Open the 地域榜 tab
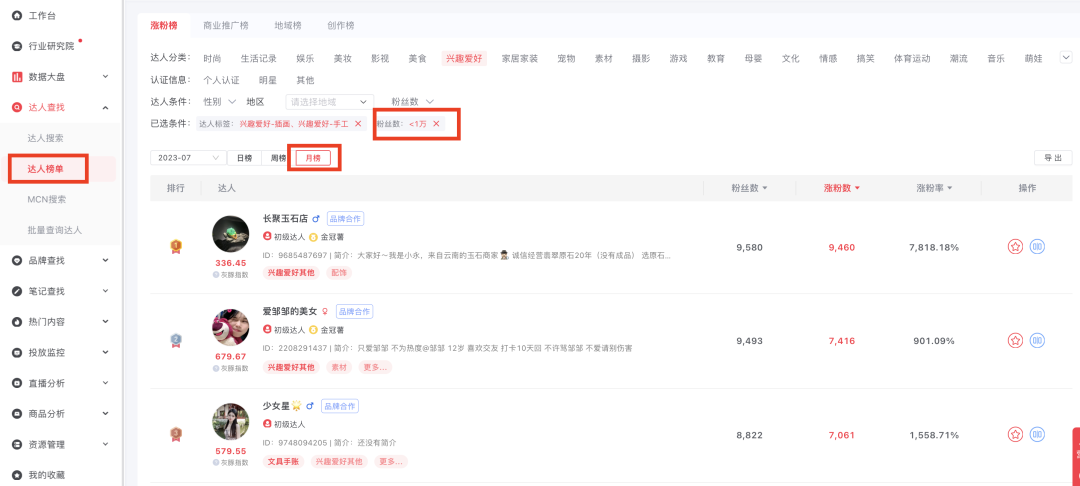The width and height of the screenshot is (1080, 486). [x=288, y=25]
